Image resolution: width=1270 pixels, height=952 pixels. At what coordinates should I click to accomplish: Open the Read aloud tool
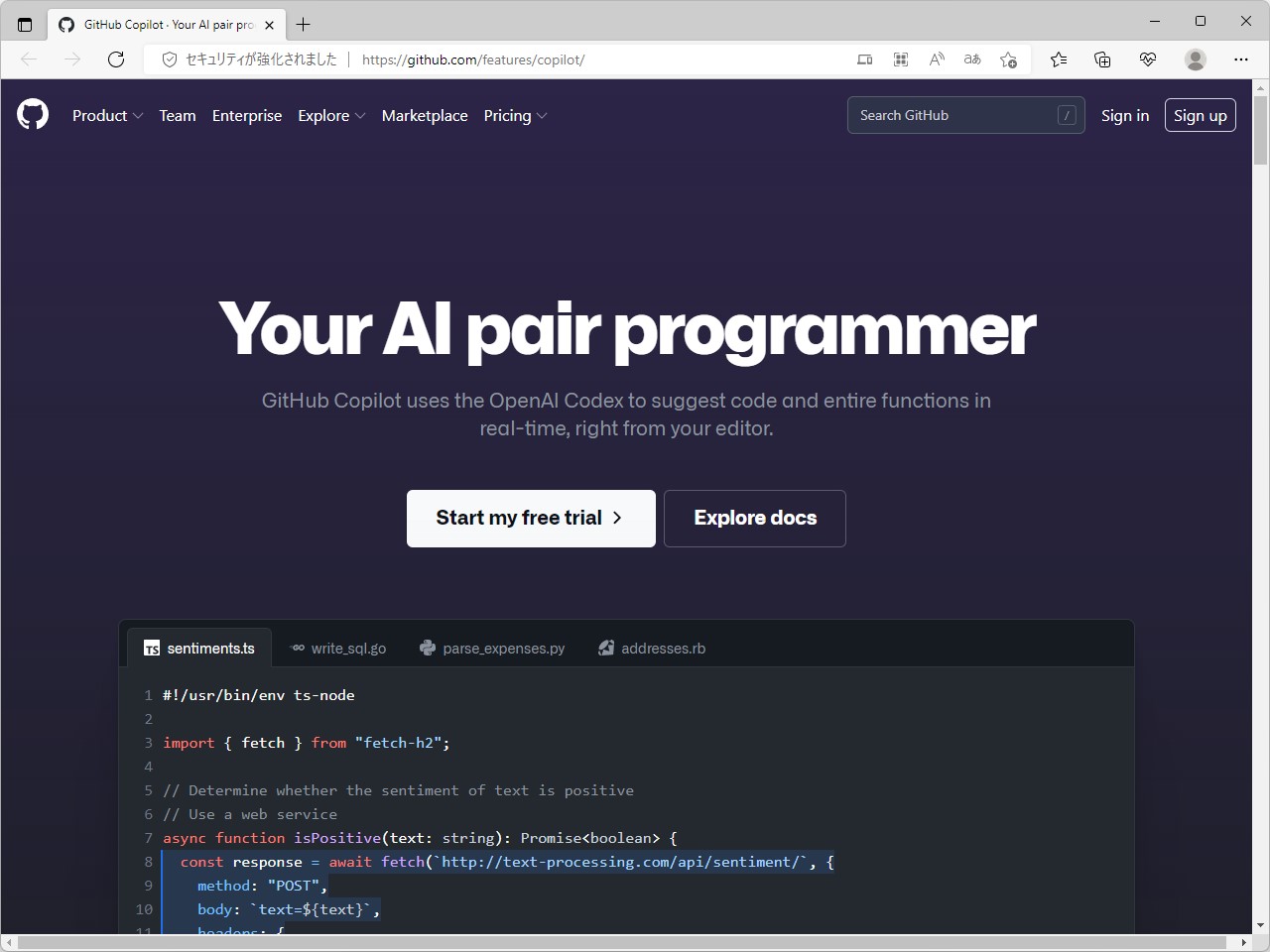(936, 59)
